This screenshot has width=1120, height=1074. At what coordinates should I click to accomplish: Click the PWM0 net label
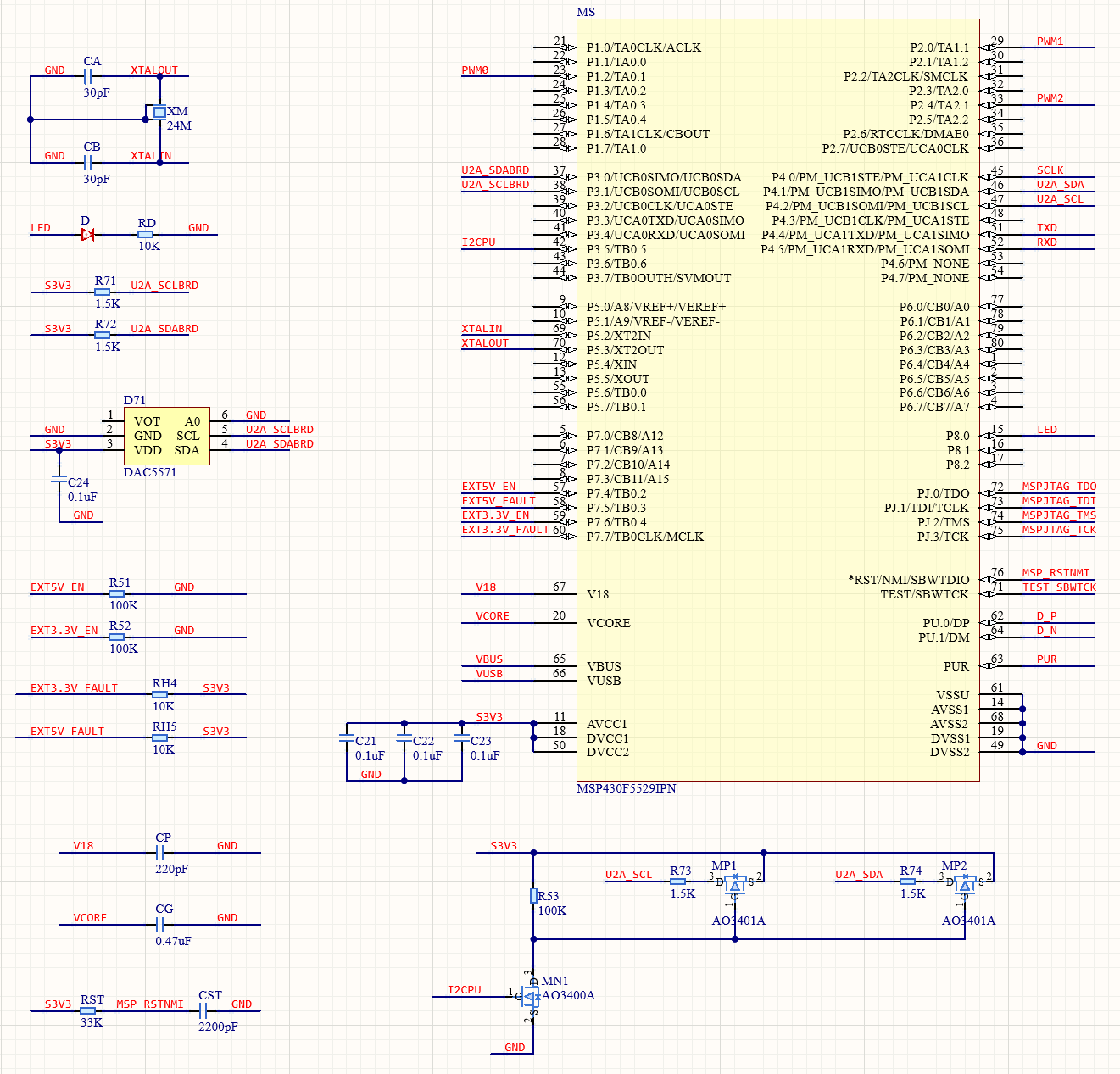(475, 70)
